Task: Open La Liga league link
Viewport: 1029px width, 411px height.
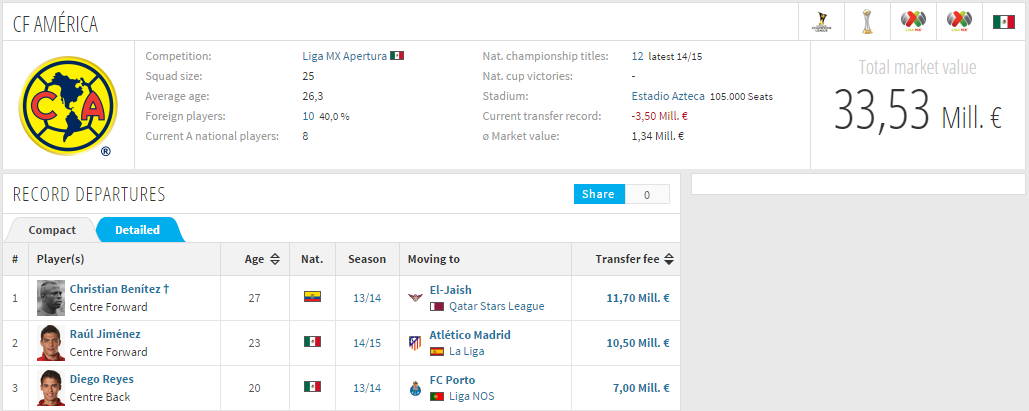Action: click(467, 351)
